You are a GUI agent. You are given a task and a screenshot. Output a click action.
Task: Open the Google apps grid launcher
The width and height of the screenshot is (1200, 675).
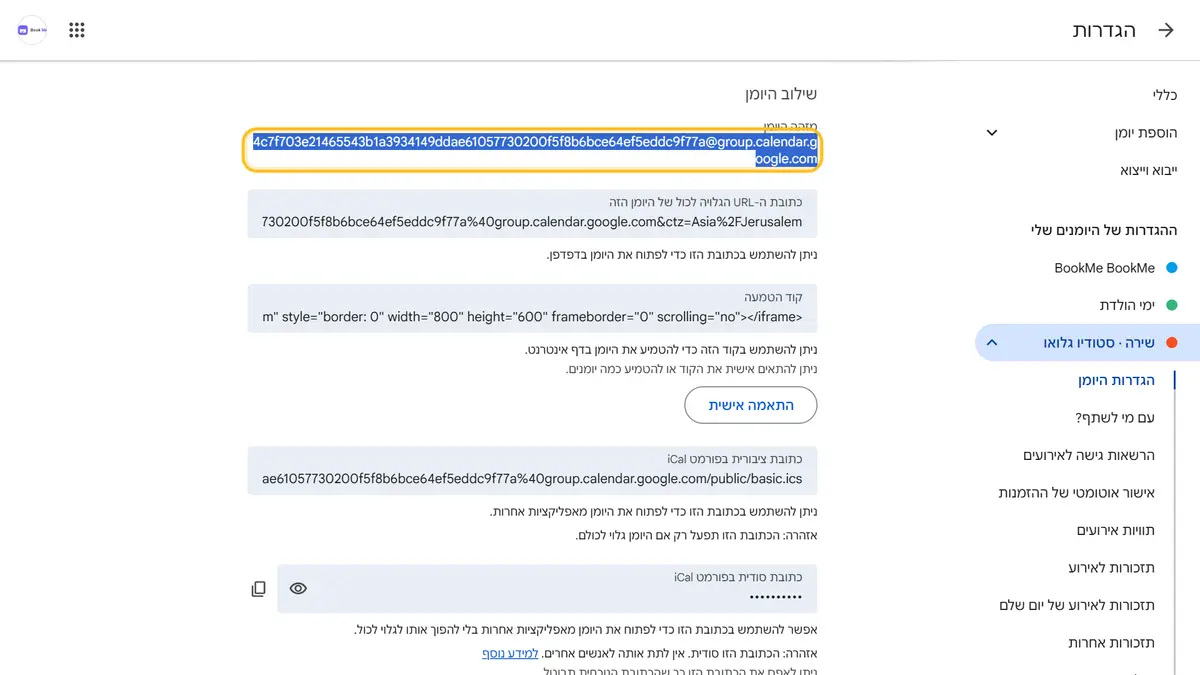coord(77,30)
